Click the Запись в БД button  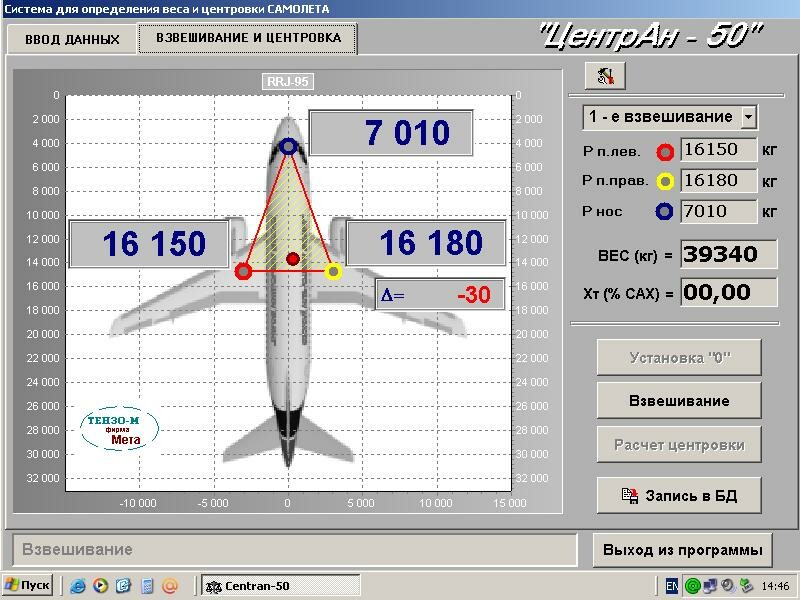coord(679,495)
